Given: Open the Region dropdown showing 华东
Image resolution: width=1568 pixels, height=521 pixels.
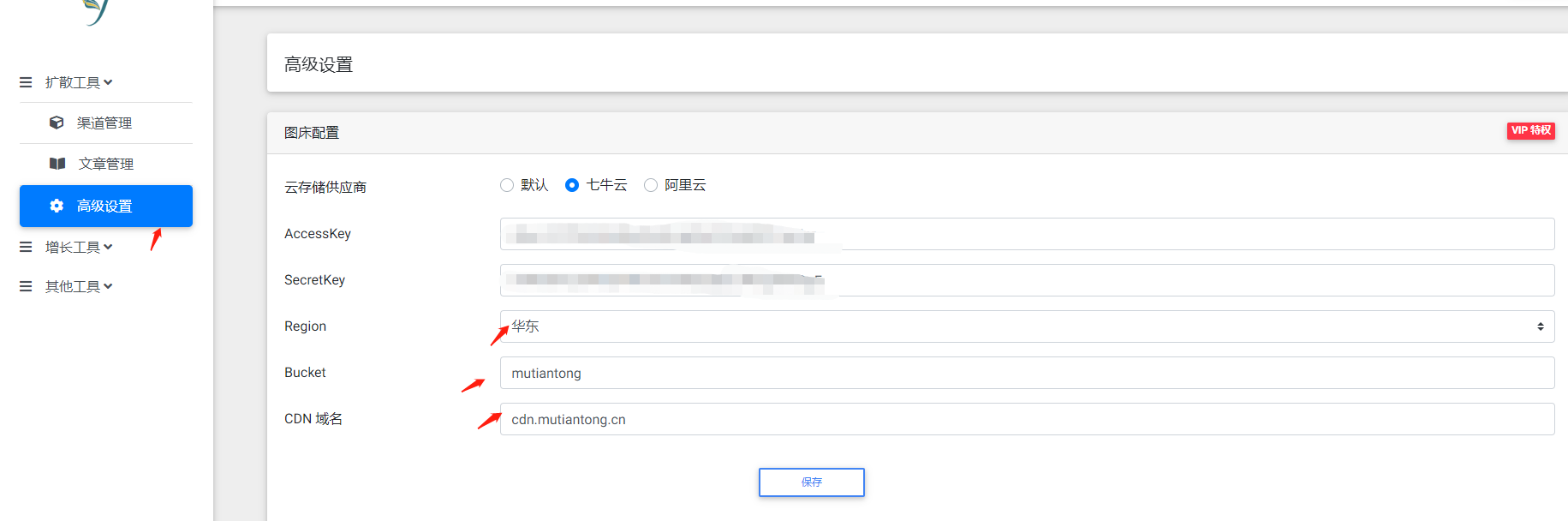Looking at the screenshot, I should tap(1026, 326).
